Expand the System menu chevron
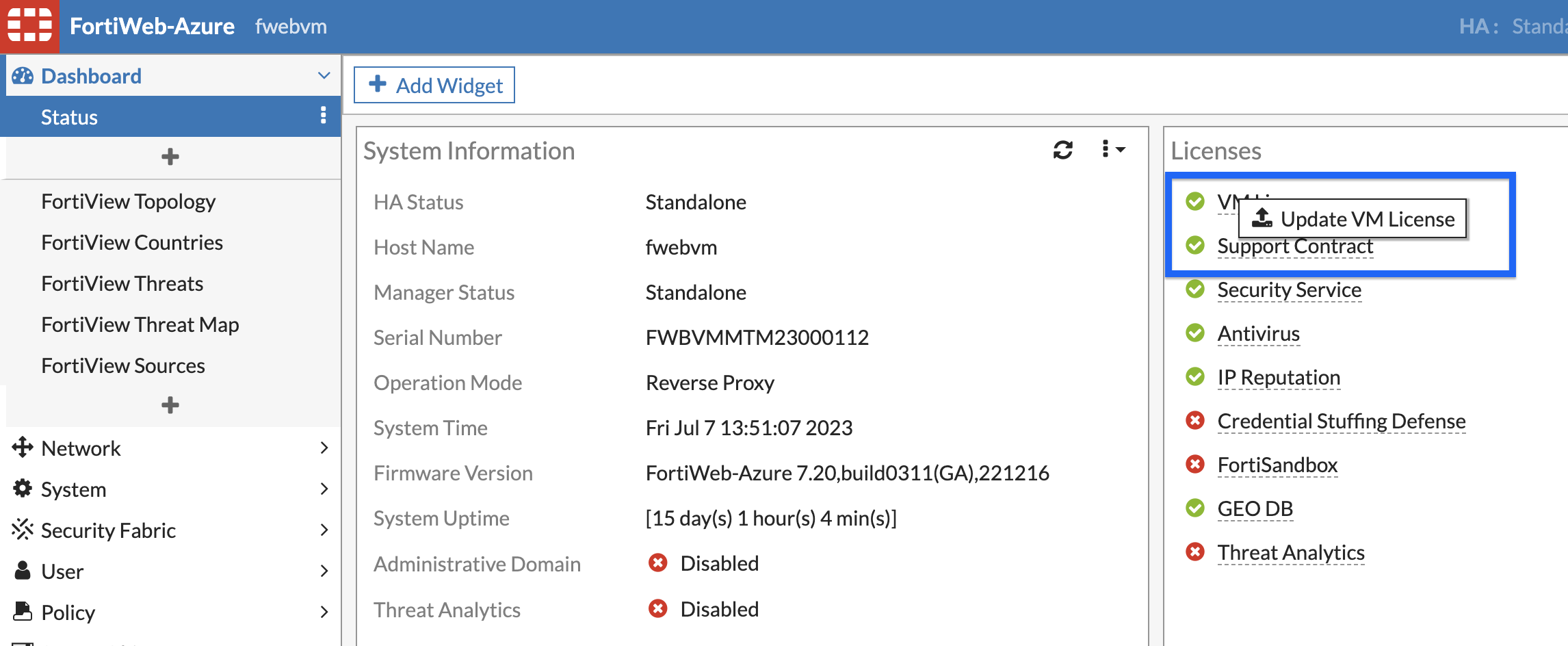 pos(324,489)
